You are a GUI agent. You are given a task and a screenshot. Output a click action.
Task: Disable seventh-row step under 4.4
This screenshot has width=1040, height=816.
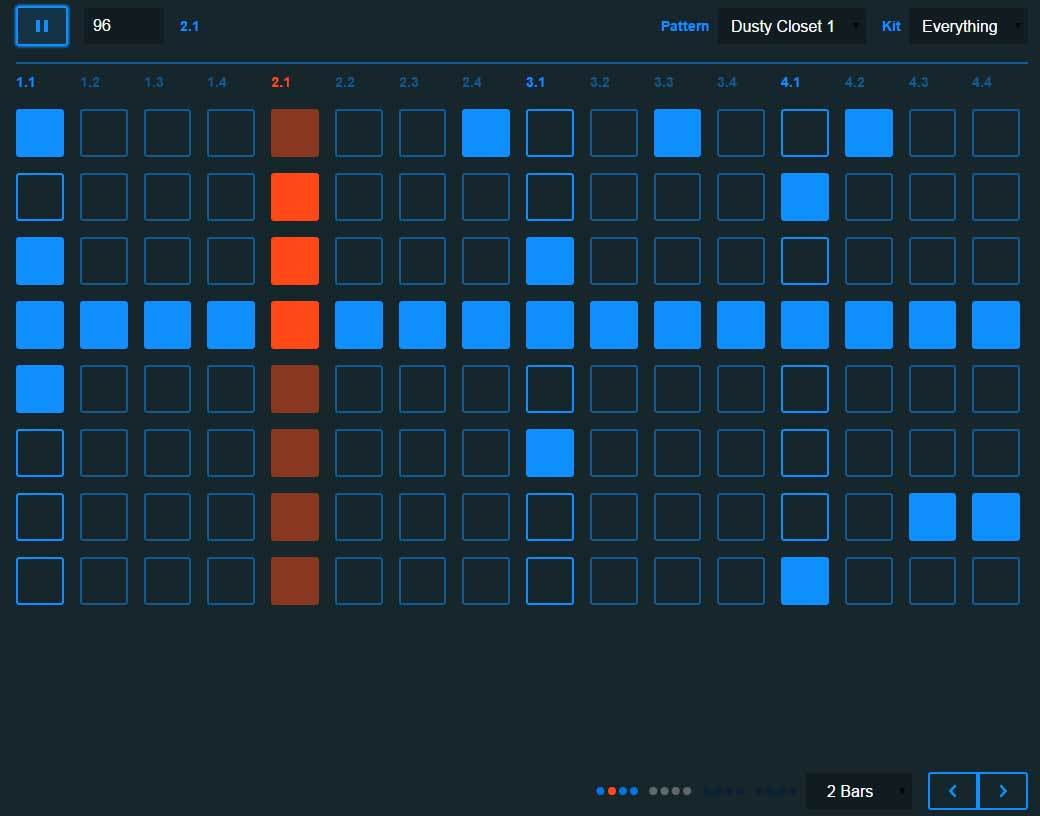pos(996,517)
